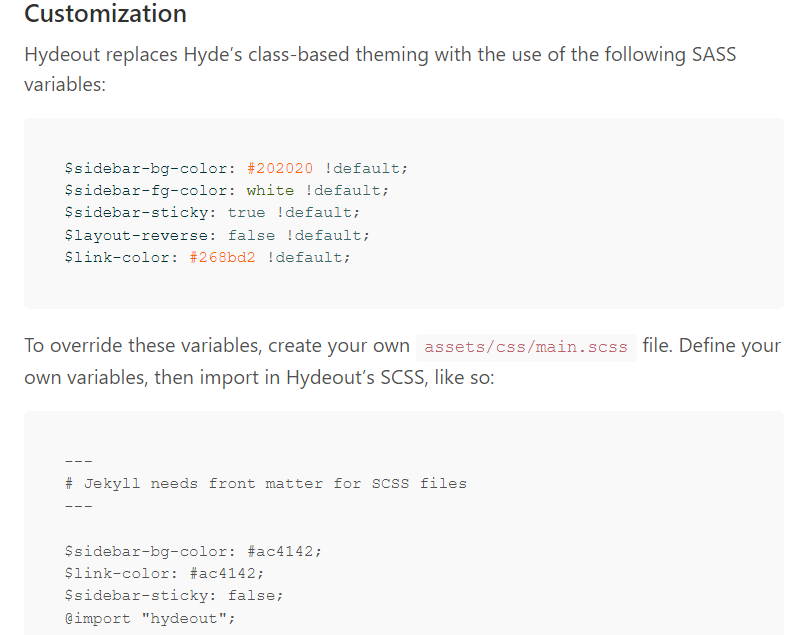Click the dashes line above the Jekyll comment

coord(78,461)
